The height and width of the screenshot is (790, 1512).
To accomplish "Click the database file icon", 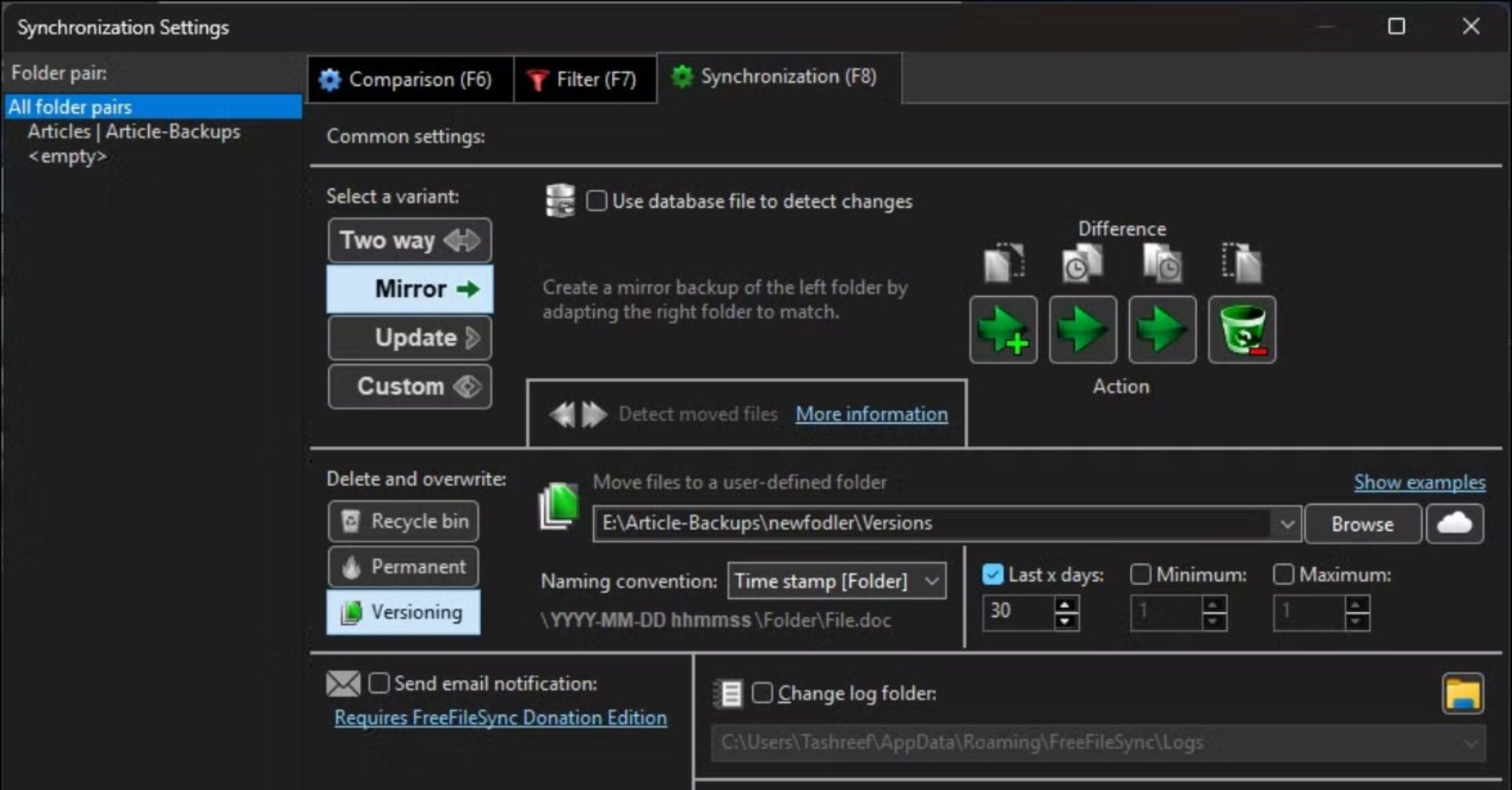I will [560, 201].
